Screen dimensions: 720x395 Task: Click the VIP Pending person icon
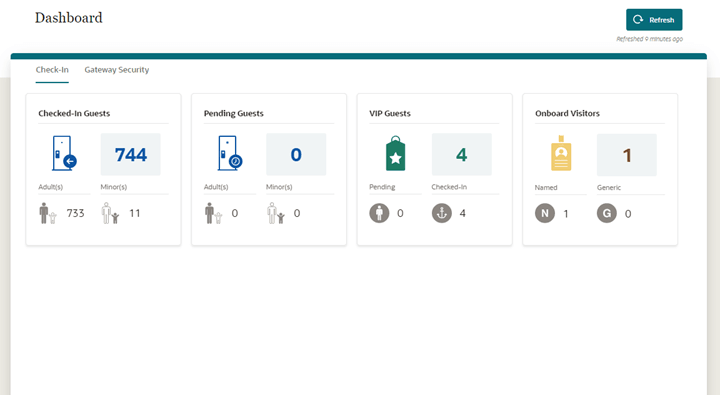click(x=379, y=213)
